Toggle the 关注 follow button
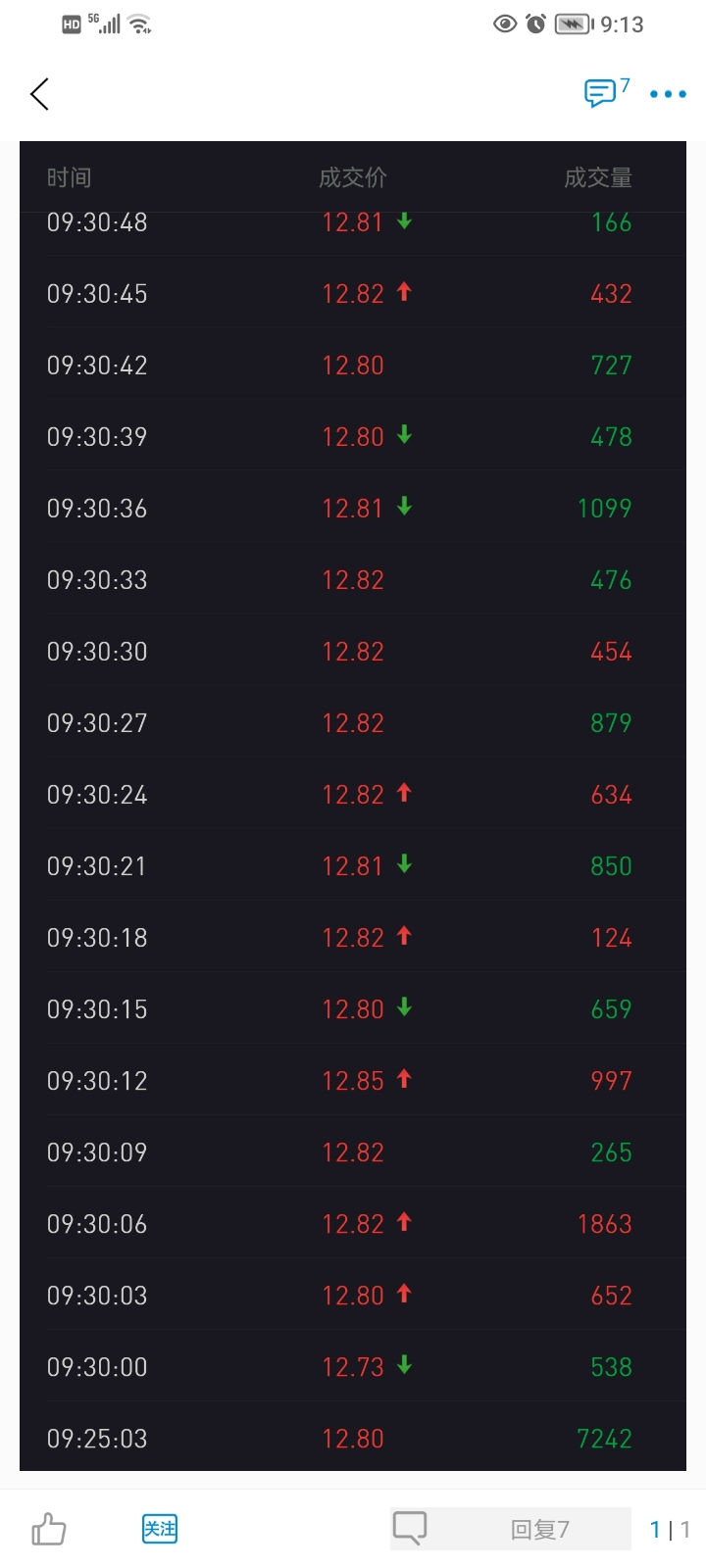 coord(160,1529)
